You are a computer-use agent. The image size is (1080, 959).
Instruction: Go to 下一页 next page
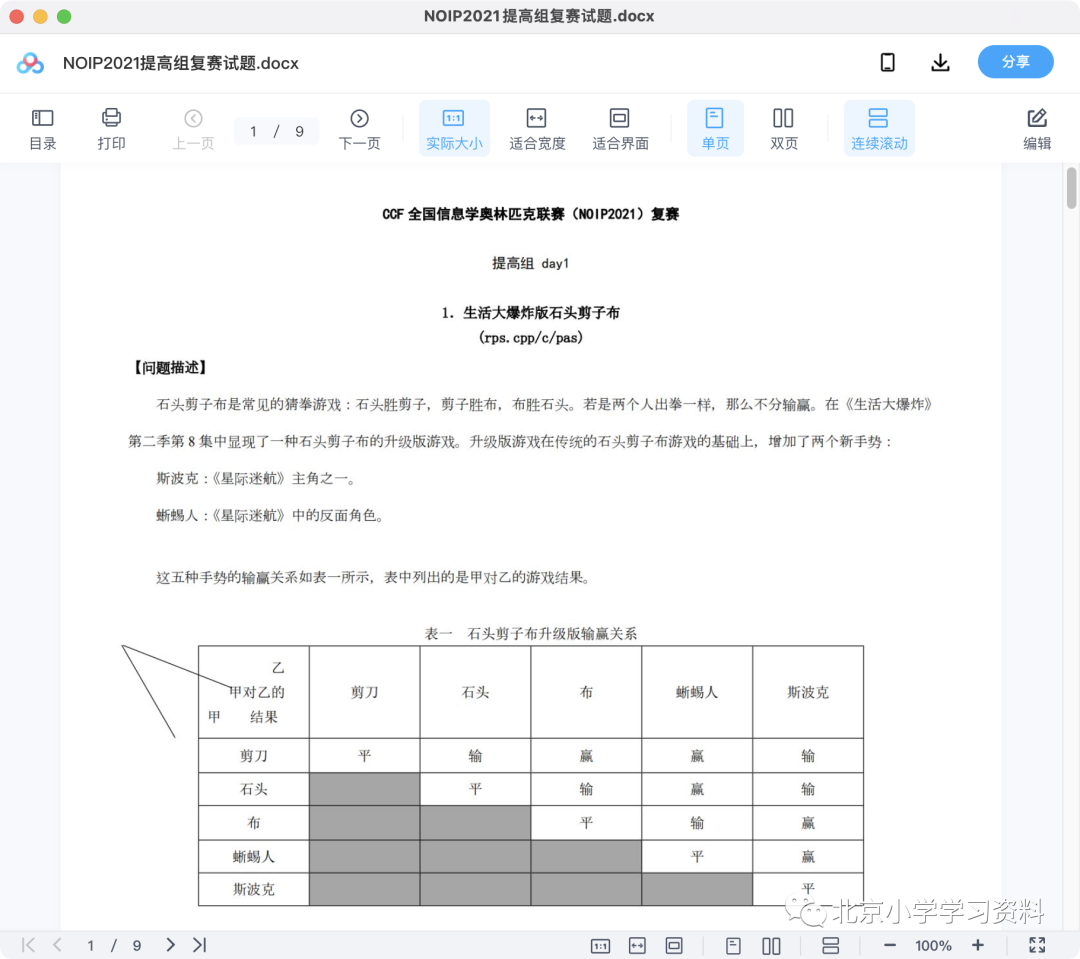[x=359, y=129]
